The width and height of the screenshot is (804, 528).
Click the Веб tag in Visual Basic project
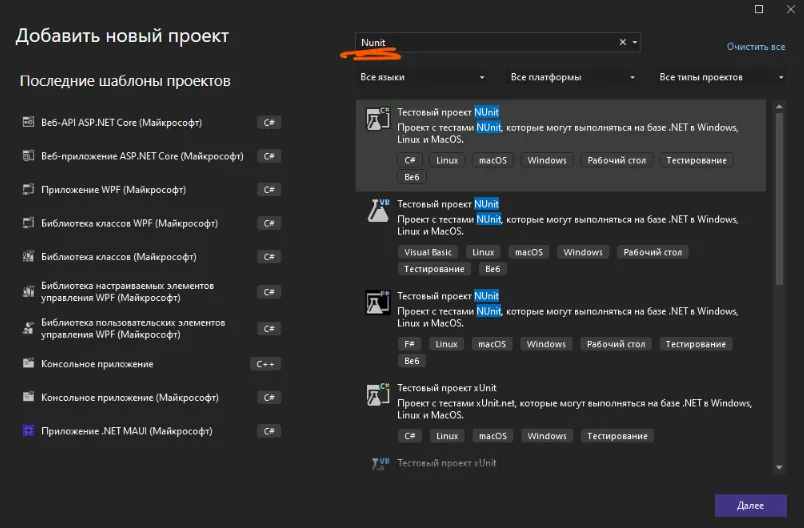point(492,269)
